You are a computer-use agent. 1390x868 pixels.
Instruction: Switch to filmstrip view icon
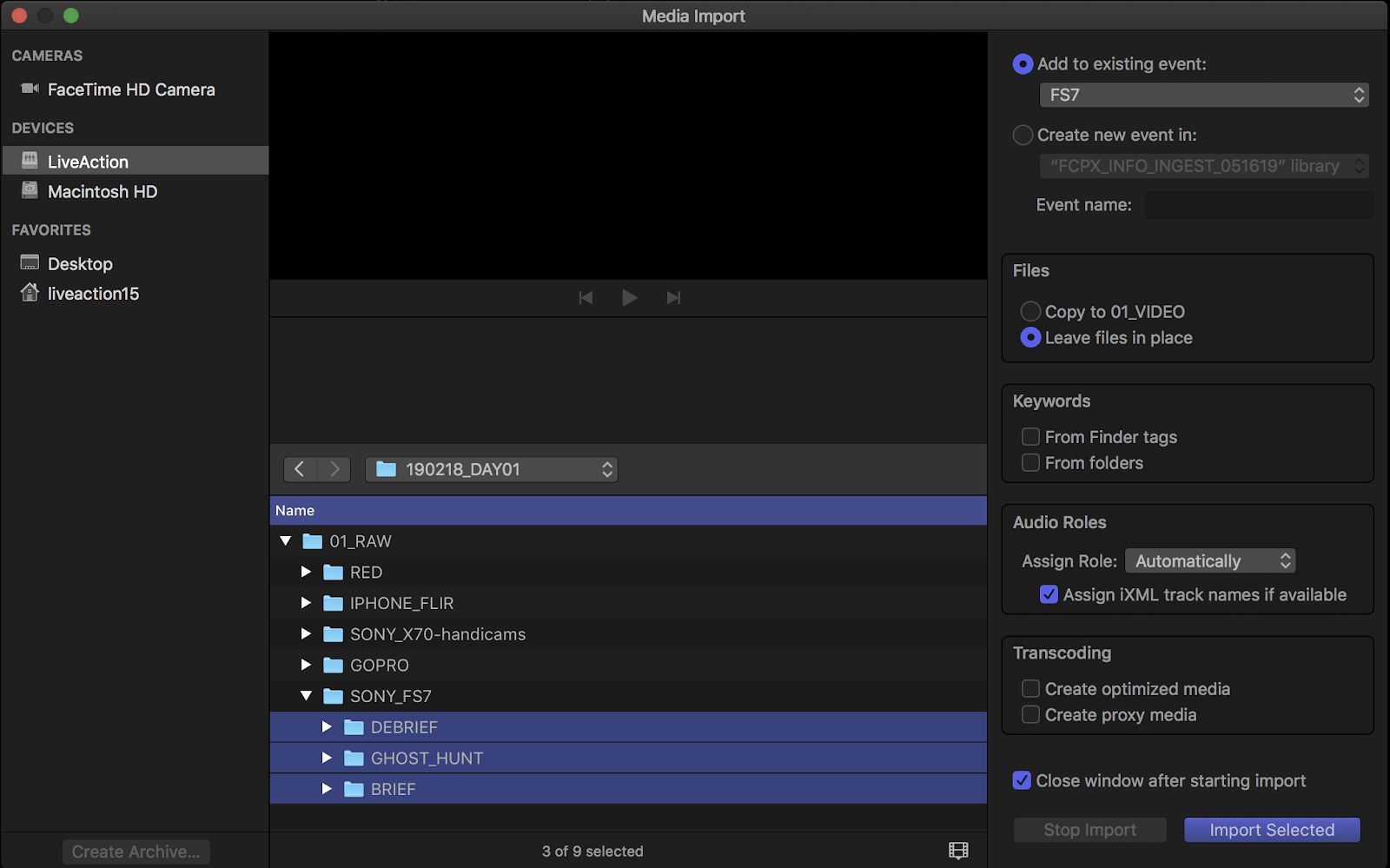958,851
